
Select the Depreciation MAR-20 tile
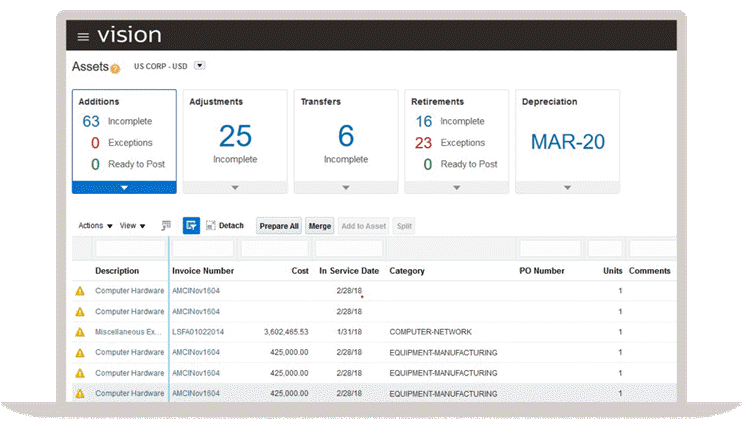pyautogui.click(x=567, y=141)
